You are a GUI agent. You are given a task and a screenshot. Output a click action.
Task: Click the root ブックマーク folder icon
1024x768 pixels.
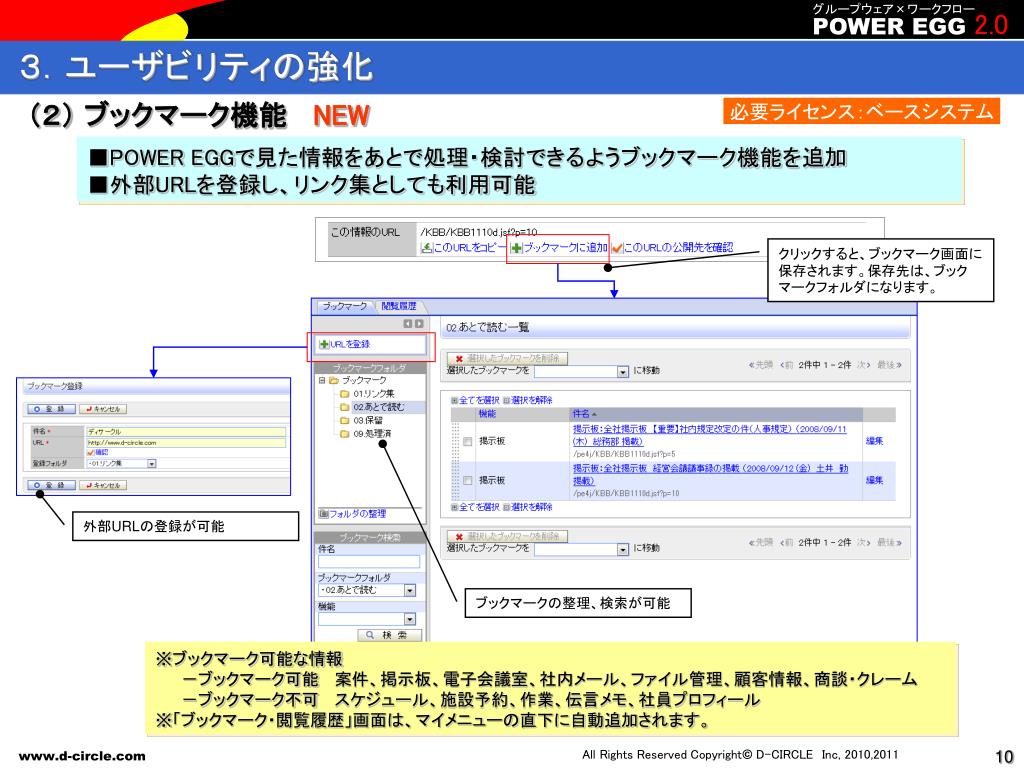tap(334, 380)
